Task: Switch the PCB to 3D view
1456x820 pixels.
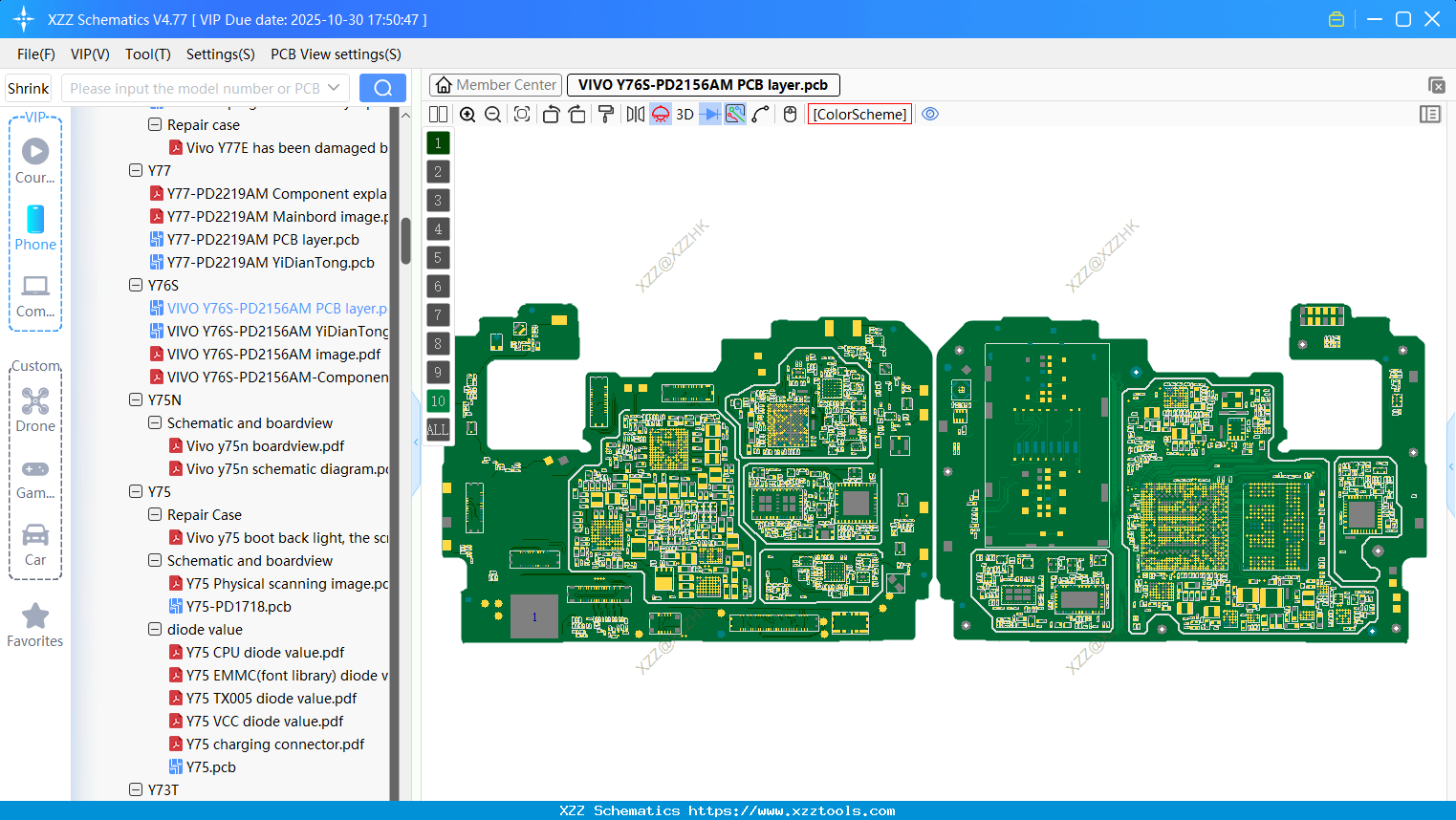Action: coord(685,114)
